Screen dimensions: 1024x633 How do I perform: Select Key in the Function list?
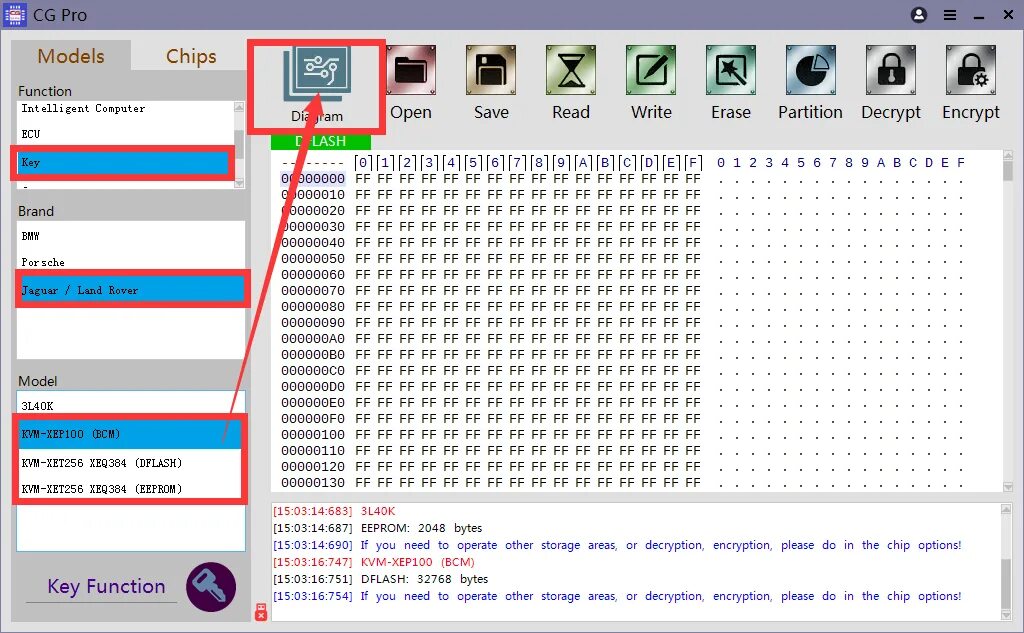pos(123,162)
